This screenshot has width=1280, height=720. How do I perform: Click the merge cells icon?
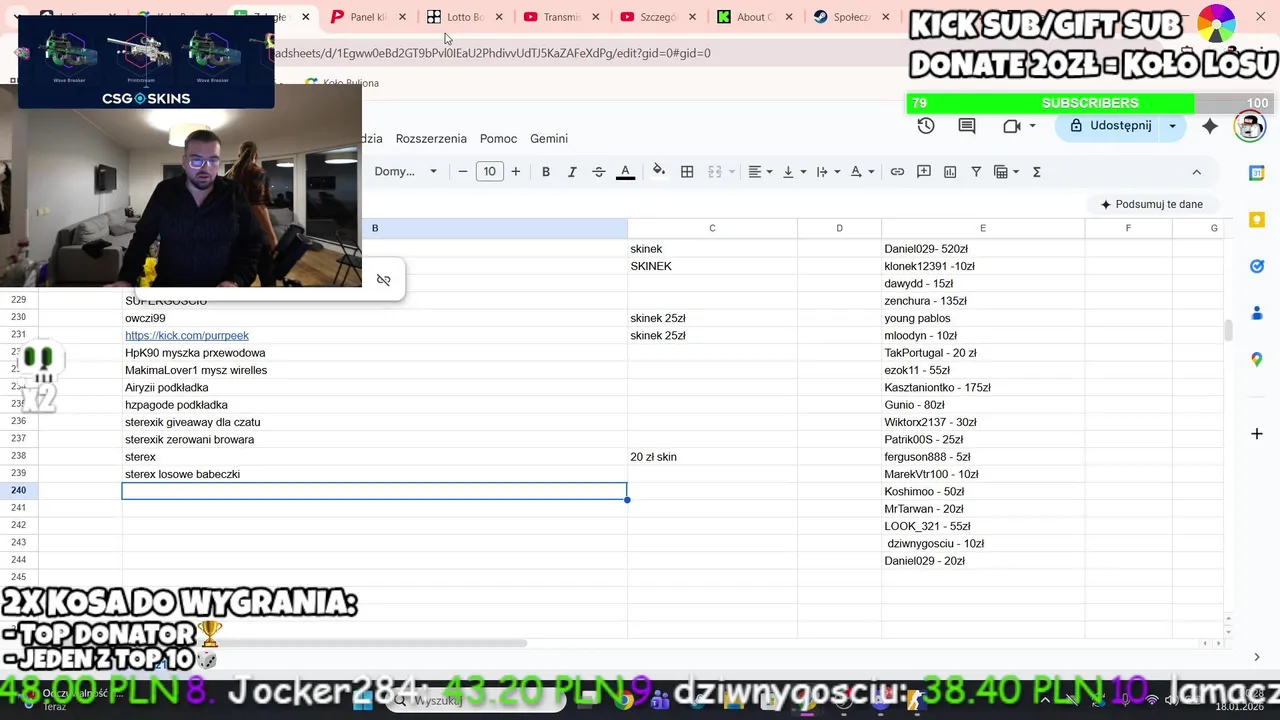pyautogui.click(x=715, y=172)
